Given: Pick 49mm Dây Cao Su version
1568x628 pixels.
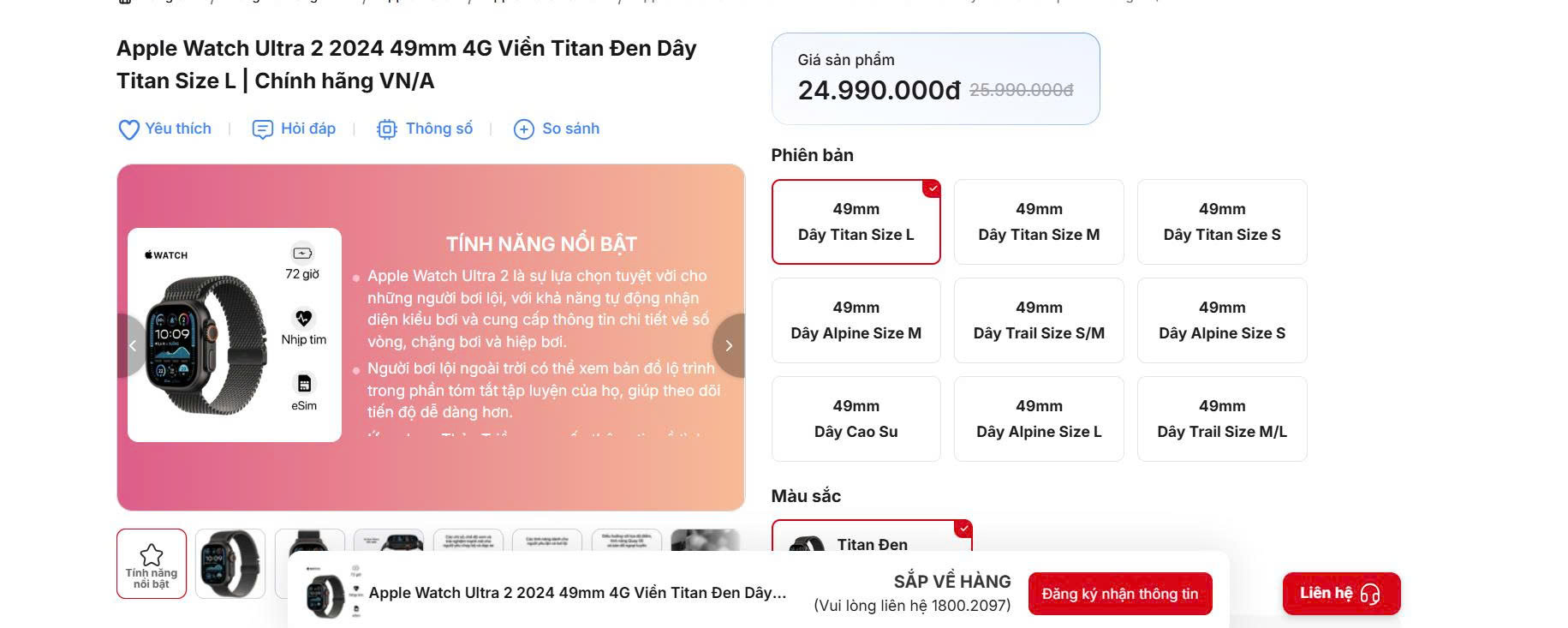Looking at the screenshot, I should point(856,419).
